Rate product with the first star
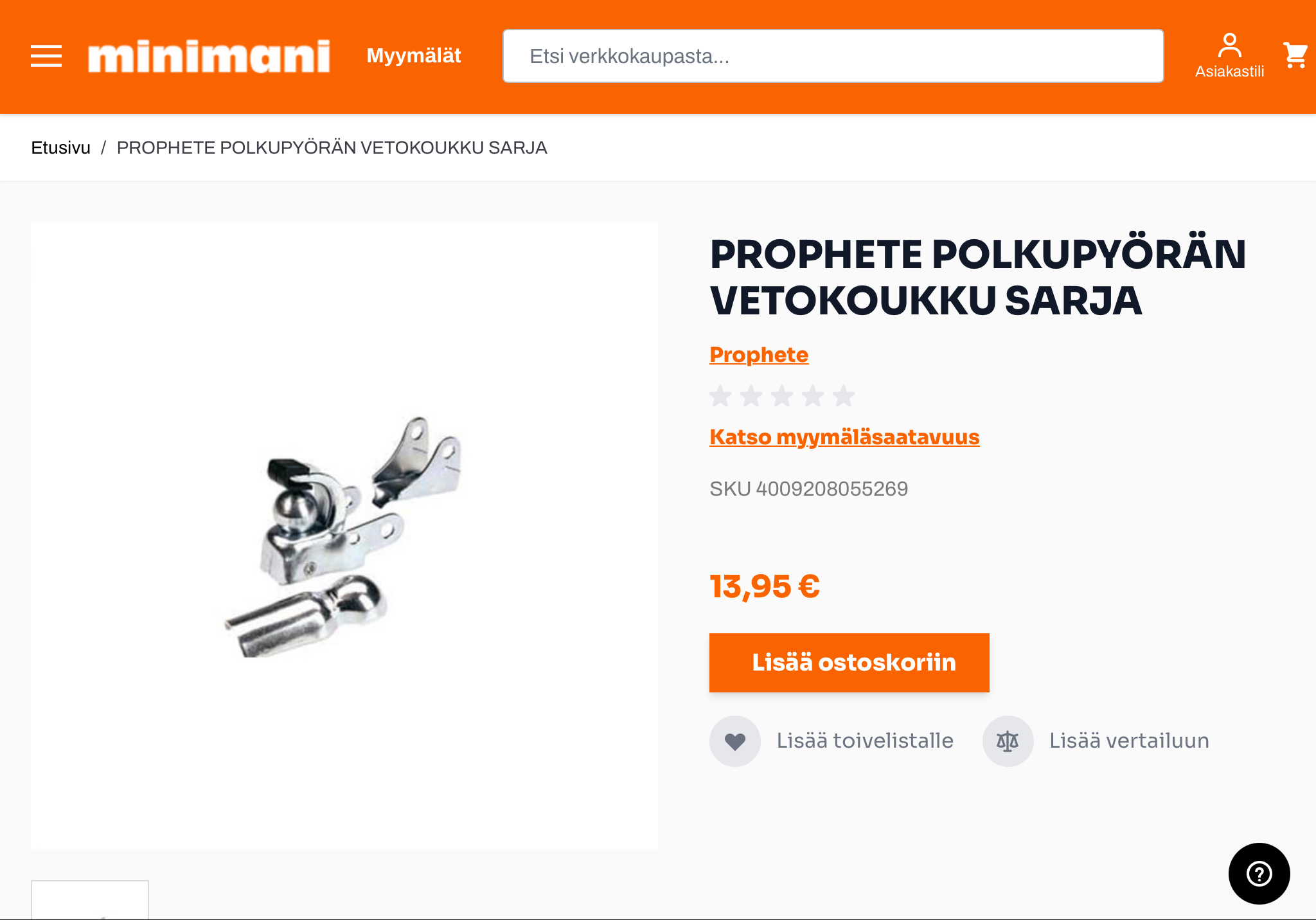 coord(721,396)
